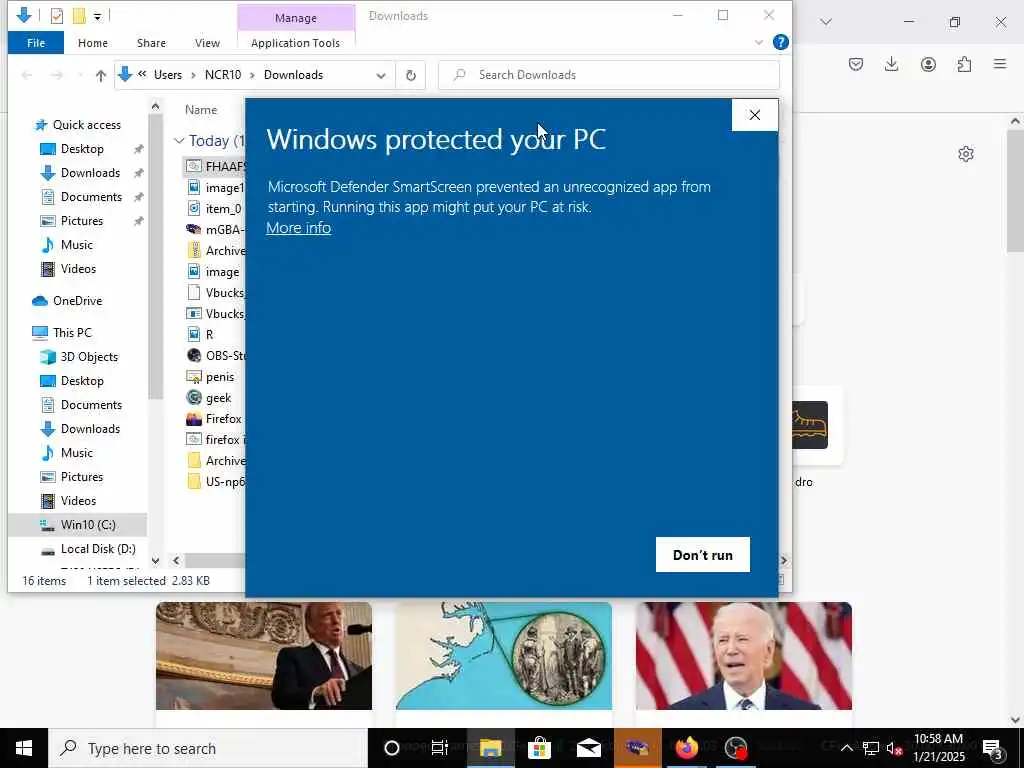Viewport: 1024px width, 768px height.
Task: Open new tab page settings gear
Action: 966,154
